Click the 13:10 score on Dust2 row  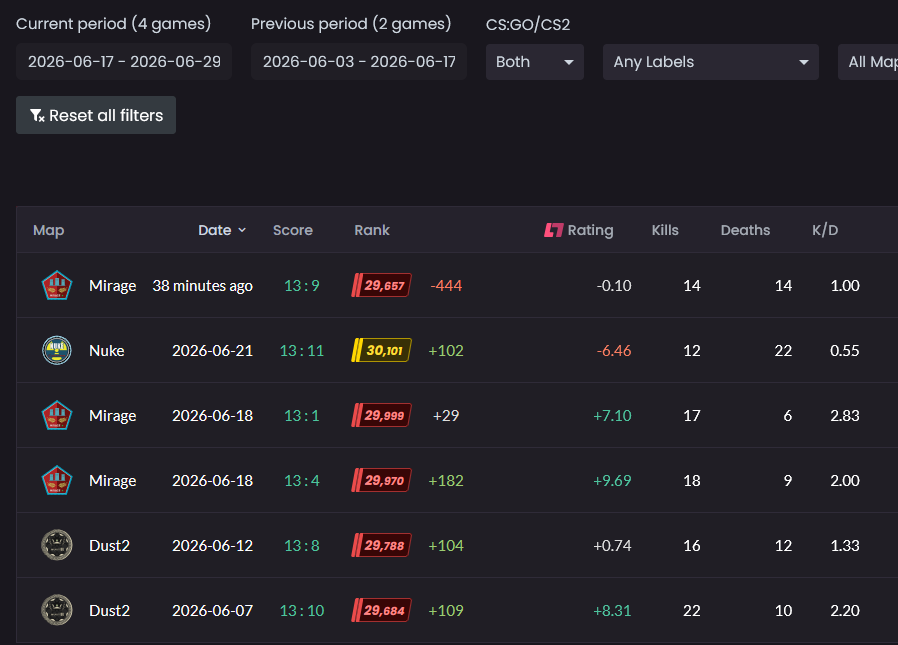302,610
